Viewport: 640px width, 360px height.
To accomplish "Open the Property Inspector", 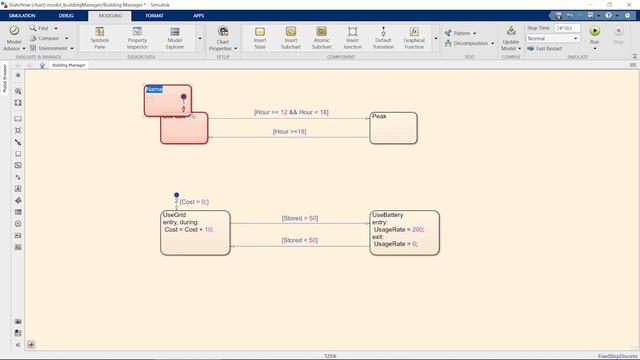I will [x=137, y=38].
